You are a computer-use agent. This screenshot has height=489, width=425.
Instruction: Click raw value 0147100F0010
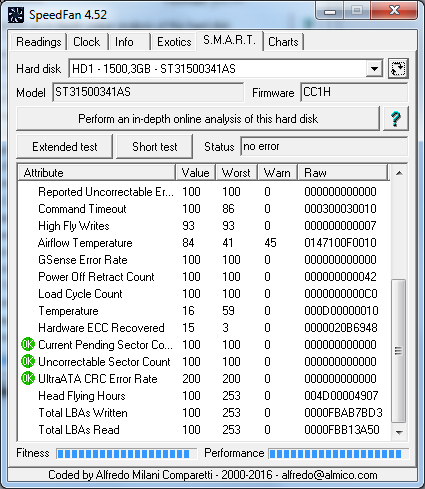(340, 243)
